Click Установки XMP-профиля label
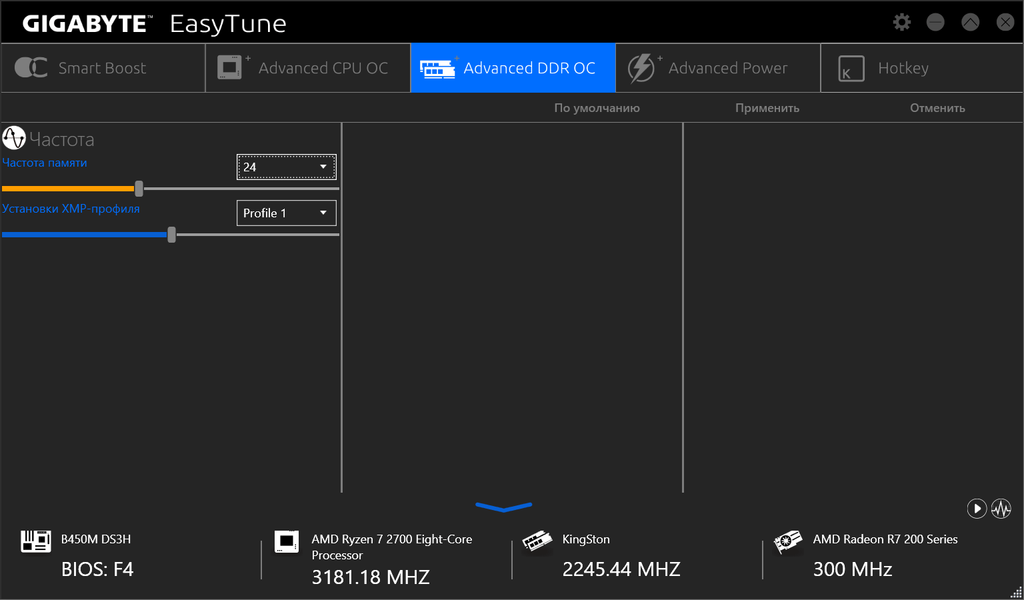 tap(71, 209)
